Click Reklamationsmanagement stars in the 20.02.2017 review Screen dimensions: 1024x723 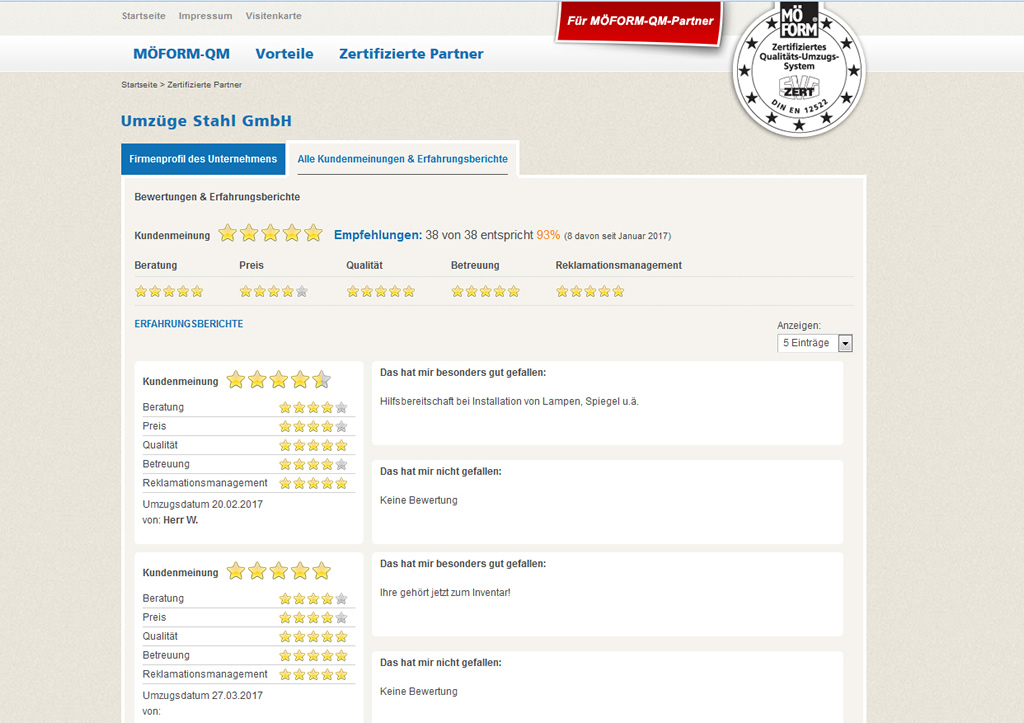313,483
